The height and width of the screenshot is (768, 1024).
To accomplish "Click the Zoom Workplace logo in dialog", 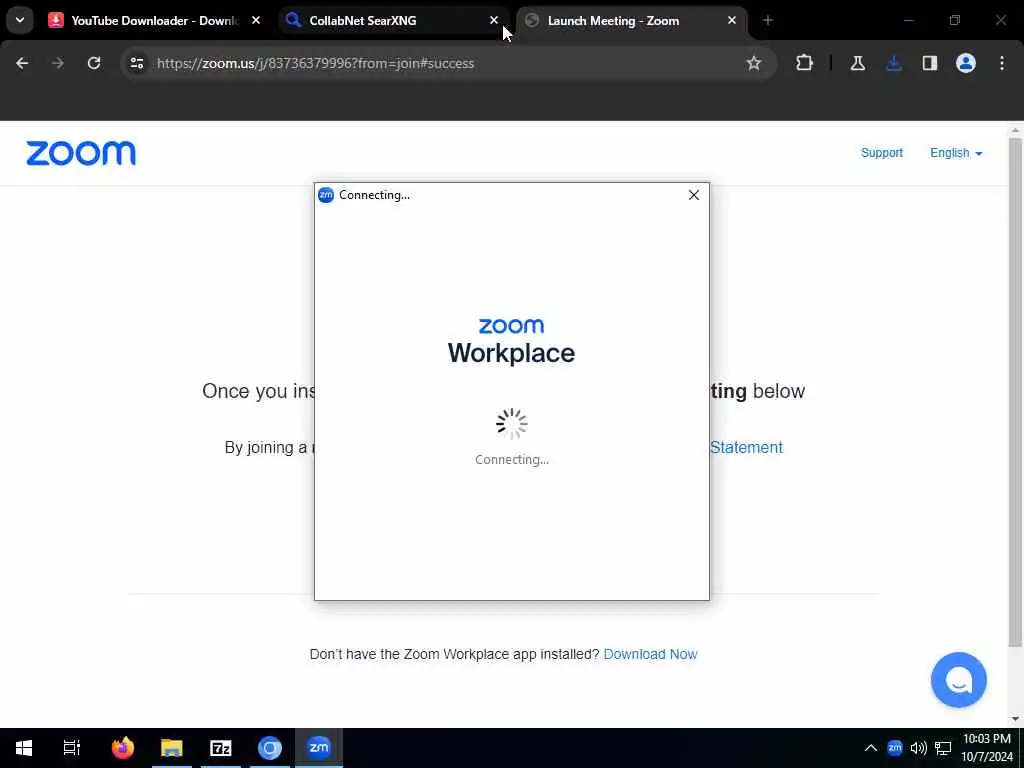I will [511, 342].
